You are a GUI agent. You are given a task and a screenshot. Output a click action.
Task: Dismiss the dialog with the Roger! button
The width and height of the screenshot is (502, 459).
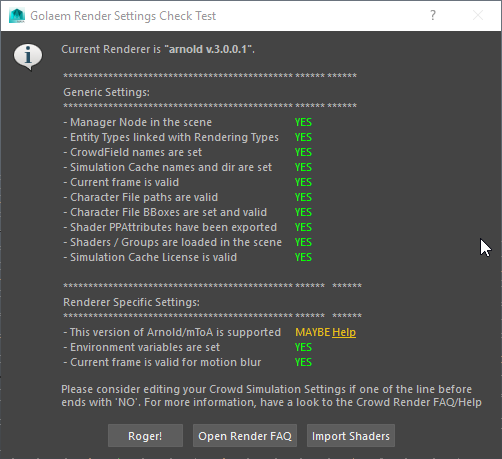click(145, 436)
